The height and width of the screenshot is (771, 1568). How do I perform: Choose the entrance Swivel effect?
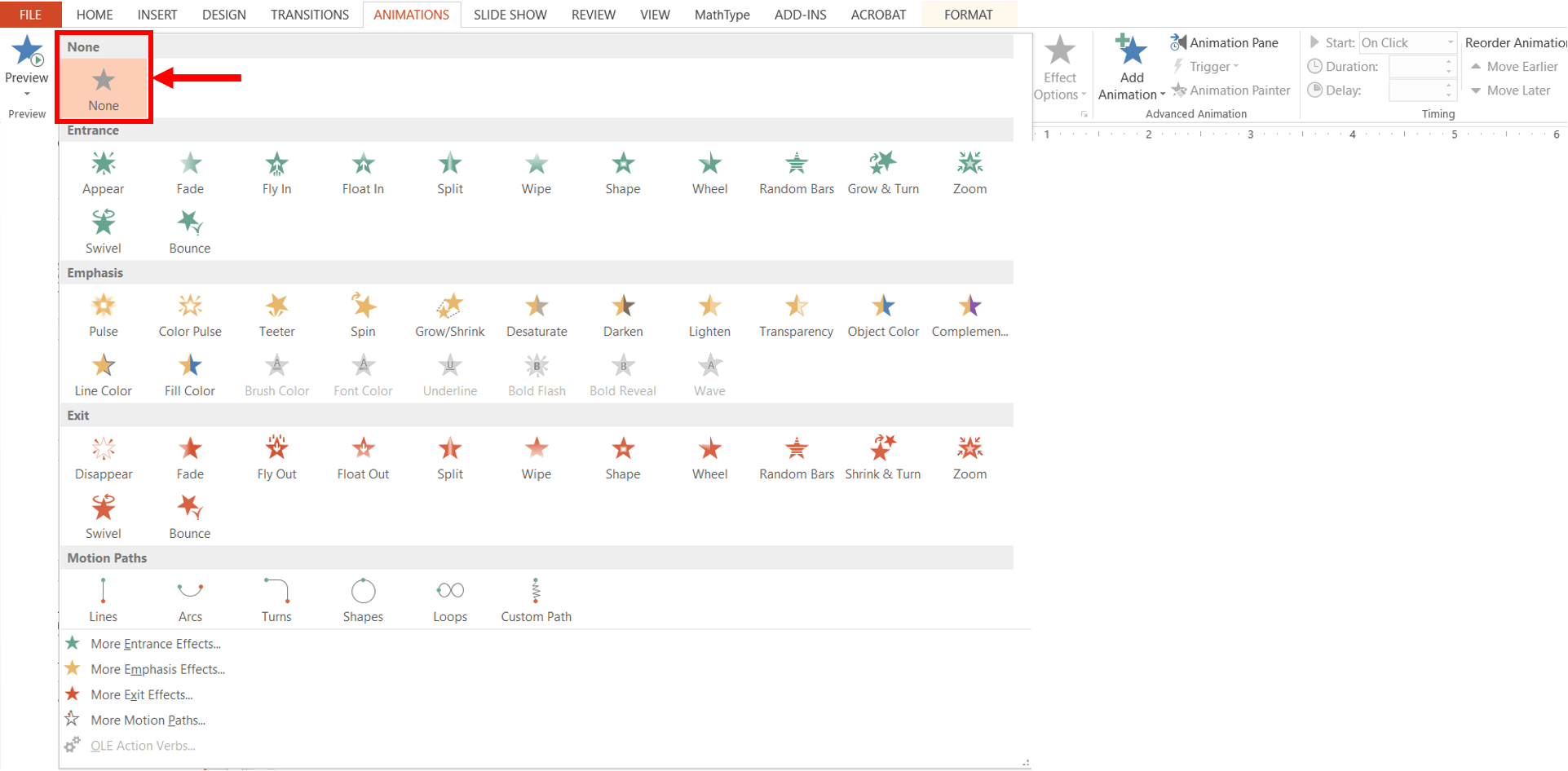click(x=104, y=233)
